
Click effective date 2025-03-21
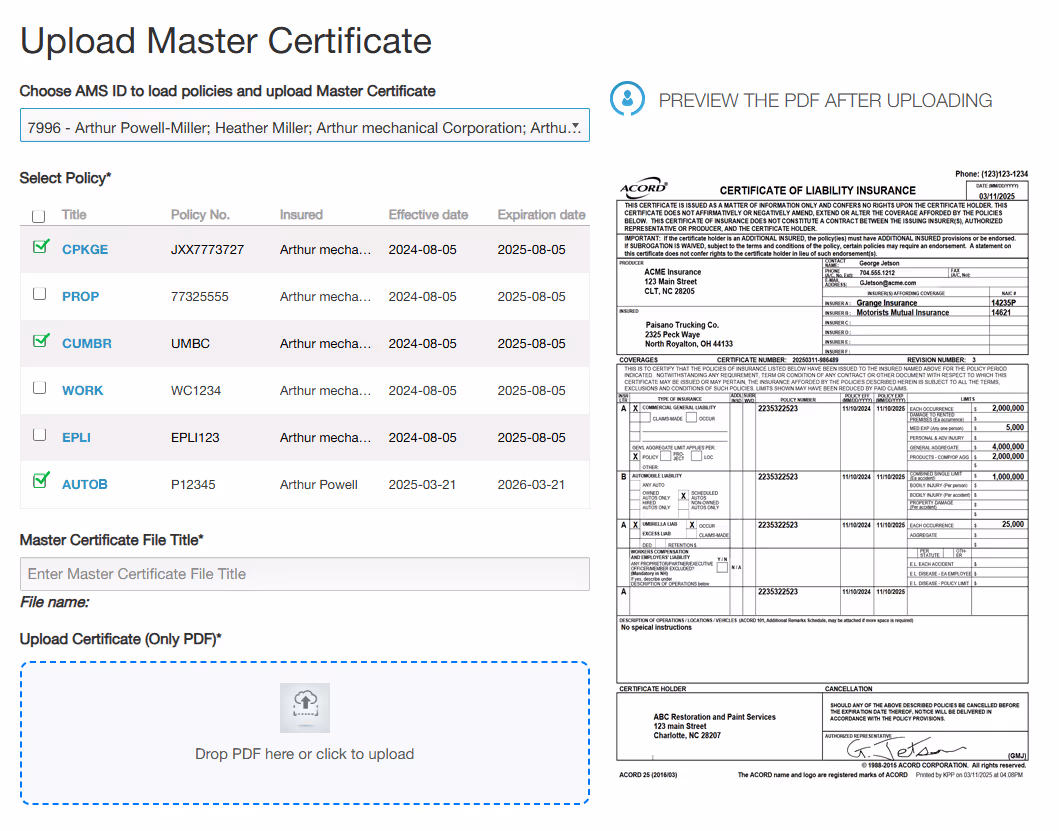[x=422, y=484]
